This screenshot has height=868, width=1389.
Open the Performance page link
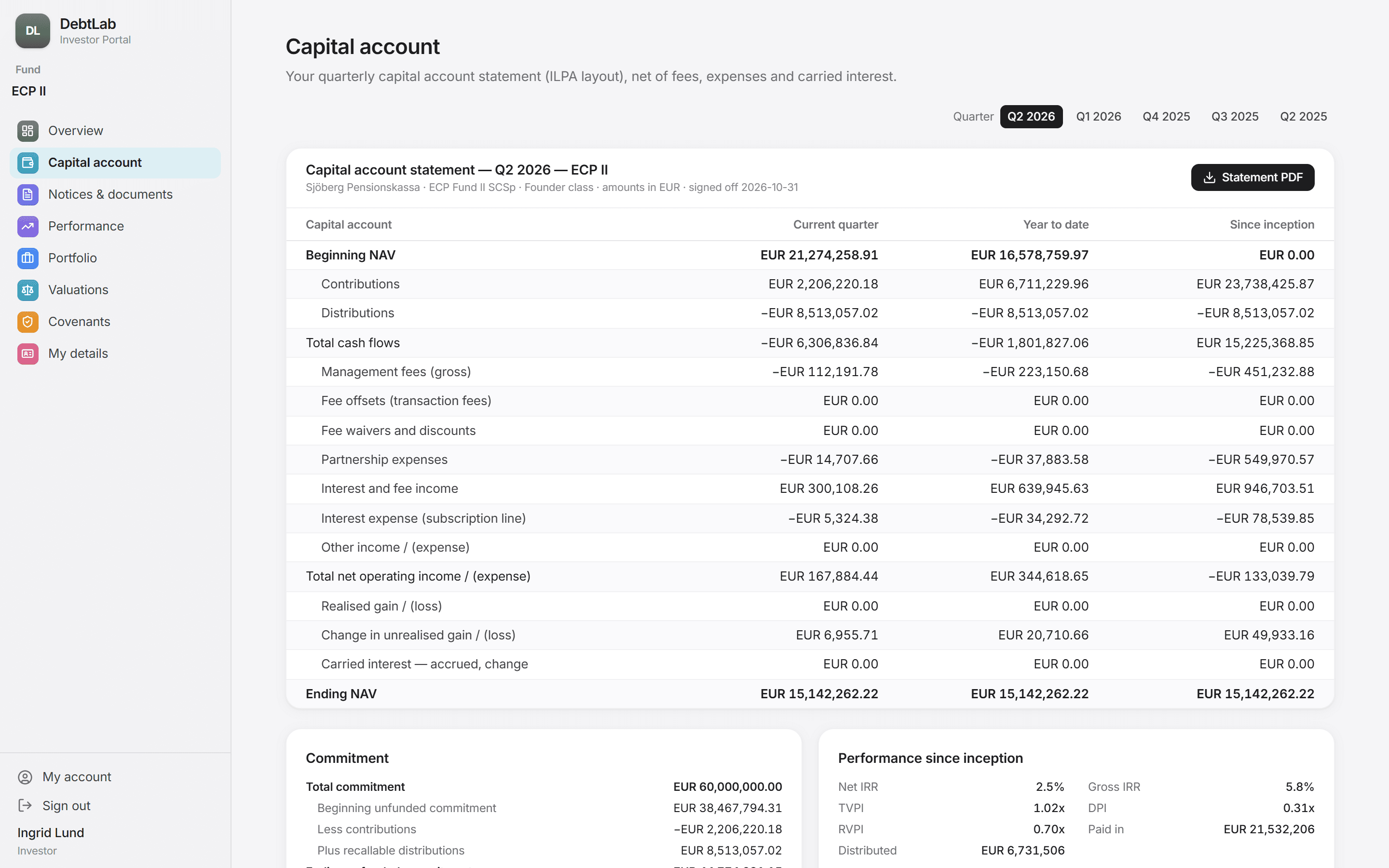tap(86, 226)
